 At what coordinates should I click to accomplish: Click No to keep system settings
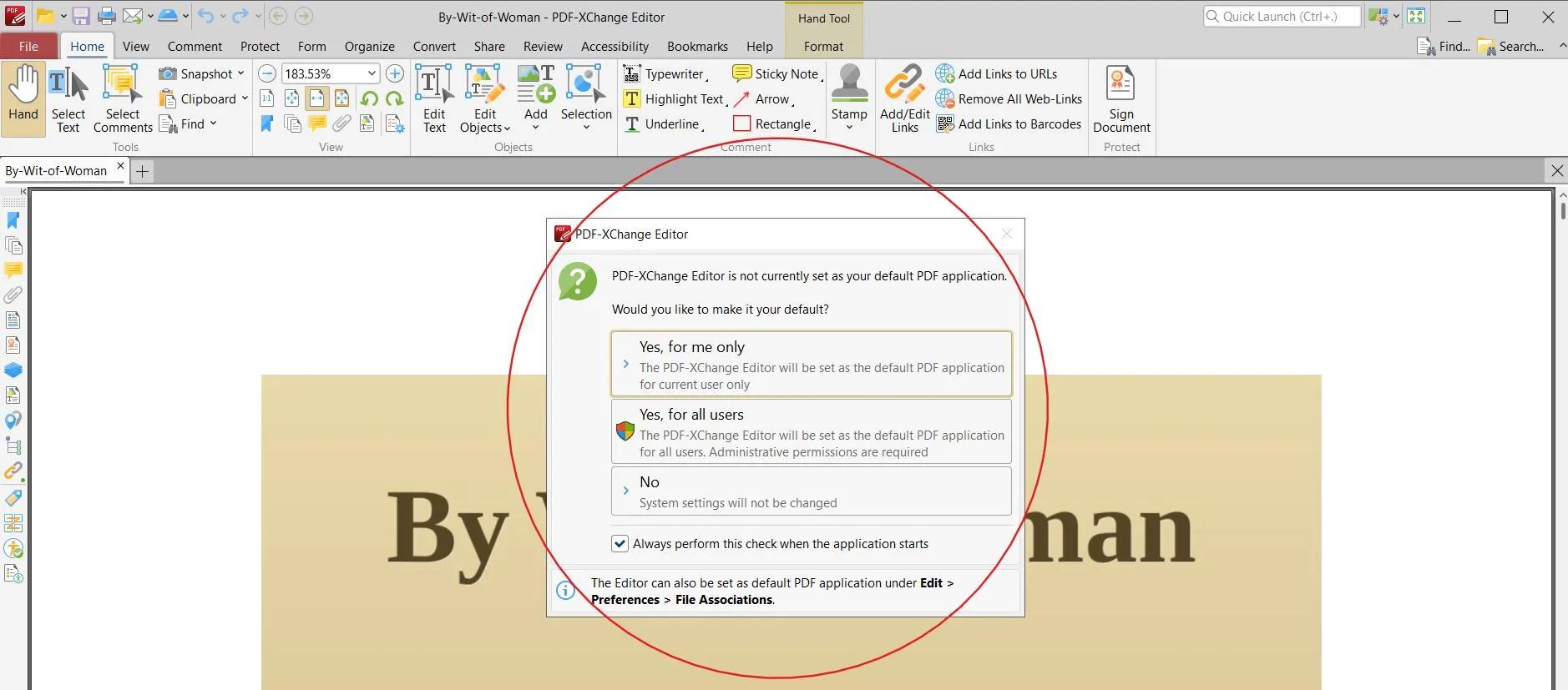point(811,491)
